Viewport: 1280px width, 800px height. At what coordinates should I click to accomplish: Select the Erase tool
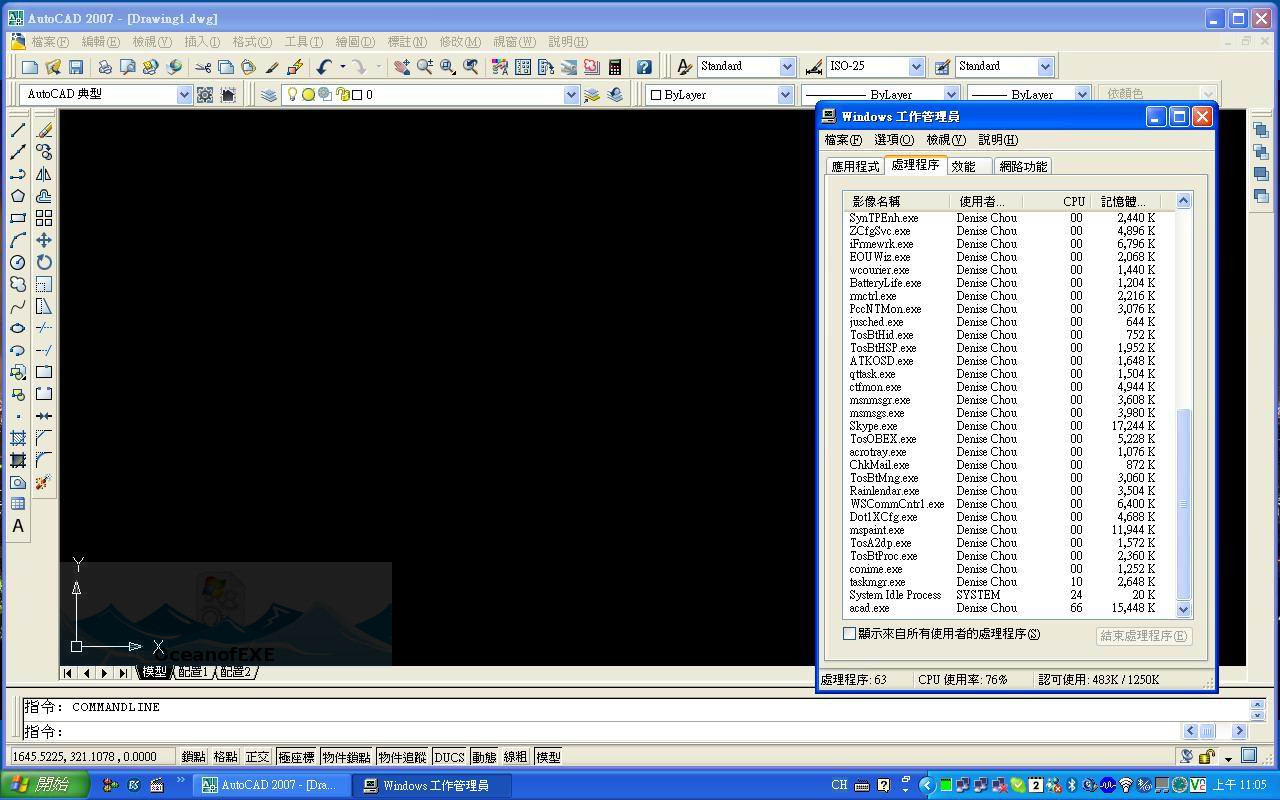click(44, 130)
